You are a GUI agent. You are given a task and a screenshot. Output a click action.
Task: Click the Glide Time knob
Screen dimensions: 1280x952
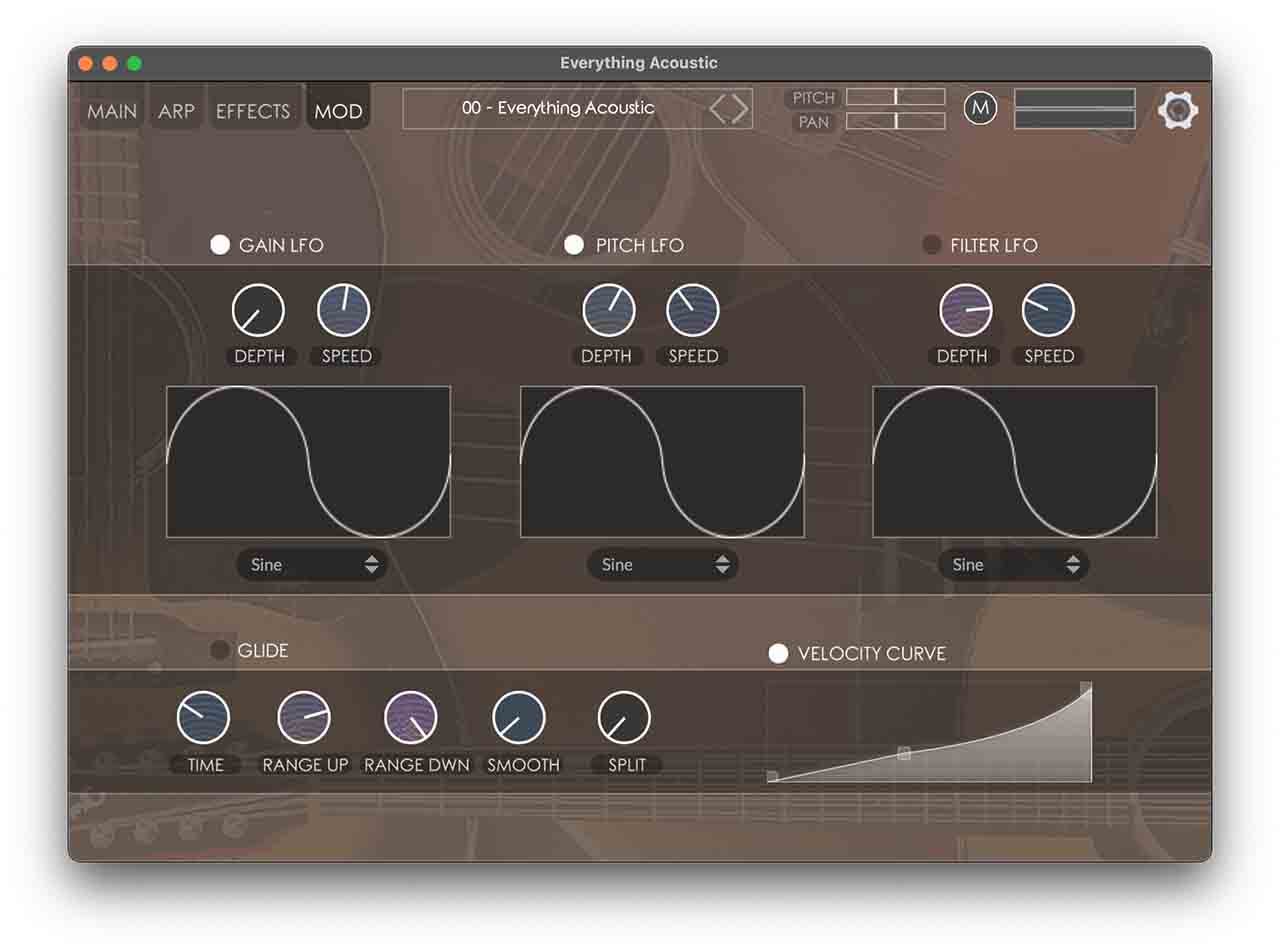click(203, 718)
